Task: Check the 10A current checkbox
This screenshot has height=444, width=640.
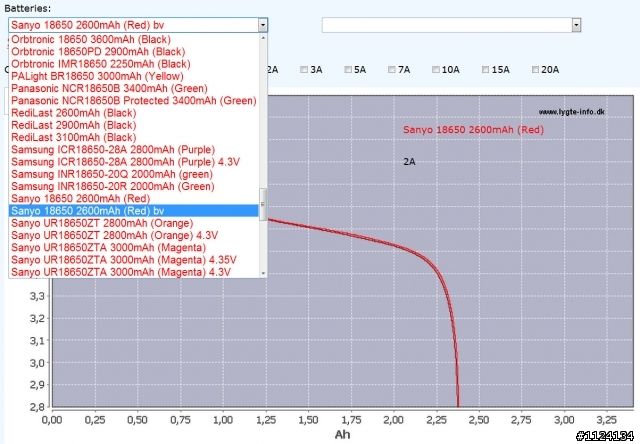Action: pyautogui.click(x=436, y=69)
